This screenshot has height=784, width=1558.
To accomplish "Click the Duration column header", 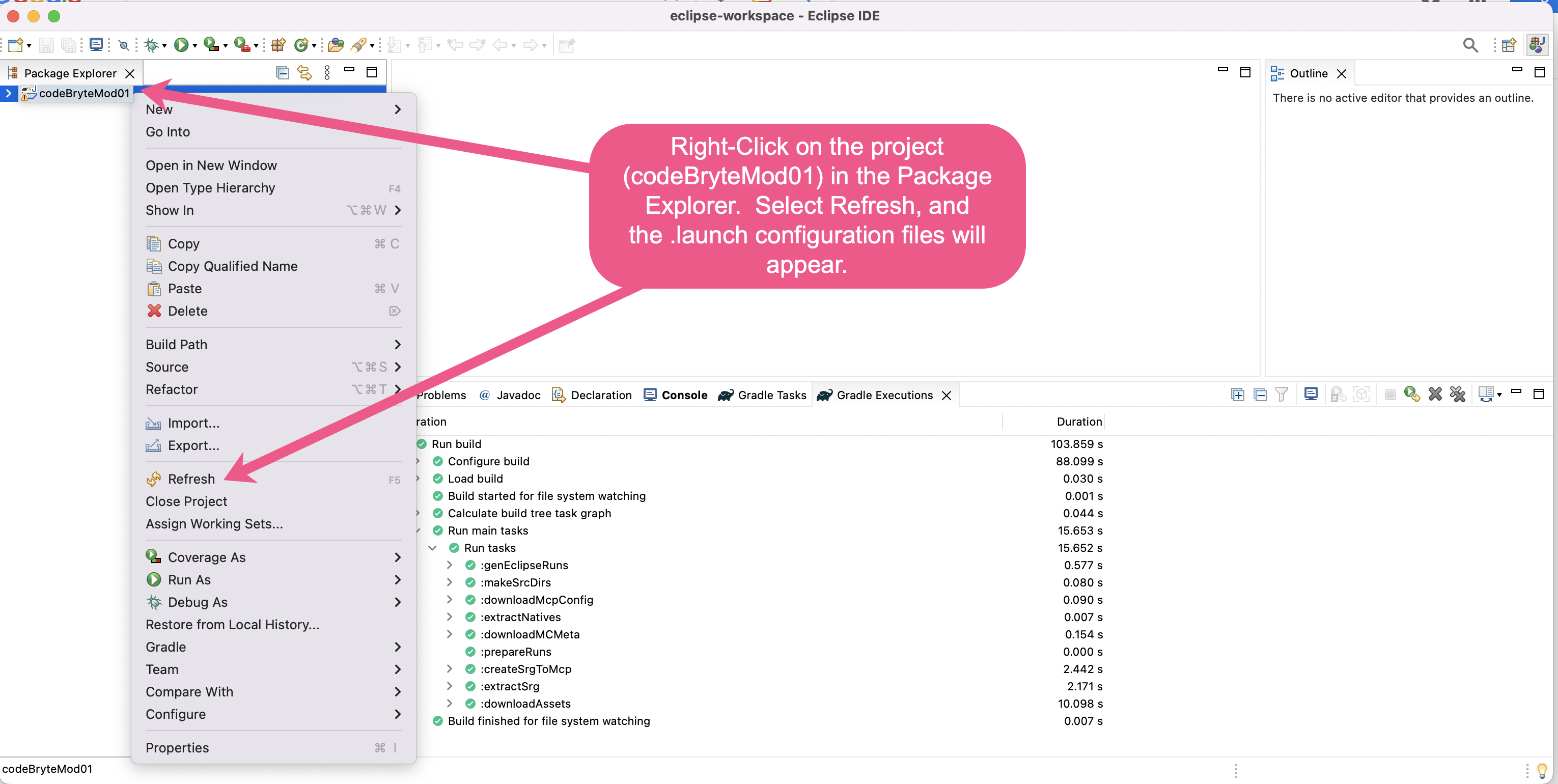I will coord(1078,422).
